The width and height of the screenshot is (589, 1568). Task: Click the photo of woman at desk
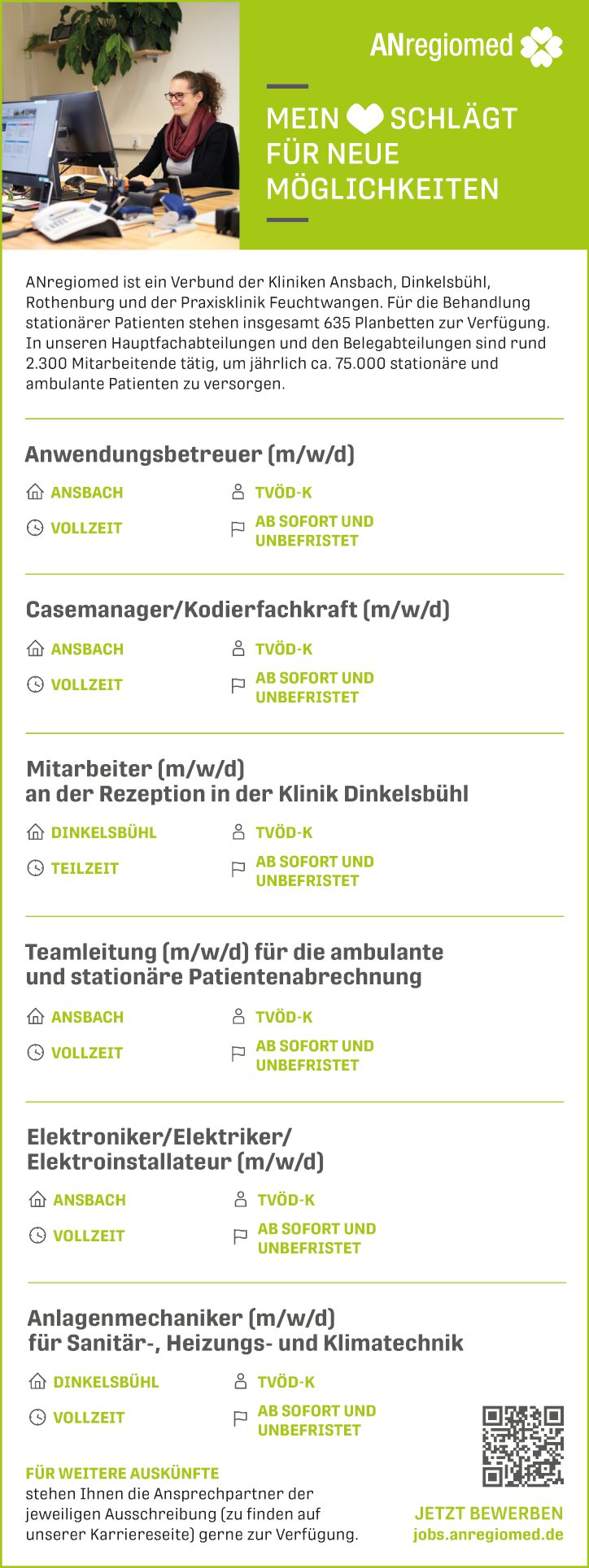tap(120, 124)
